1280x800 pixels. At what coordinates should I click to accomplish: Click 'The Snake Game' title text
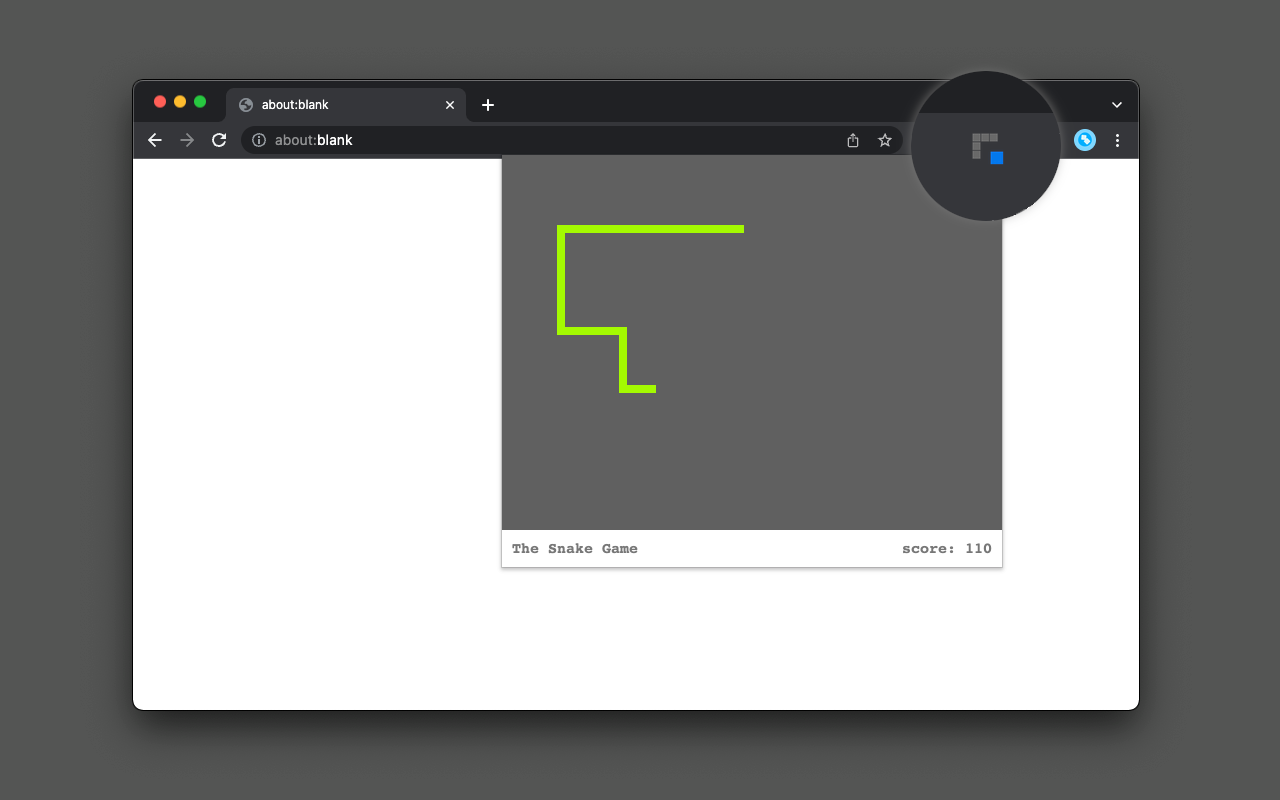pyautogui.click(x=575, y=548)
